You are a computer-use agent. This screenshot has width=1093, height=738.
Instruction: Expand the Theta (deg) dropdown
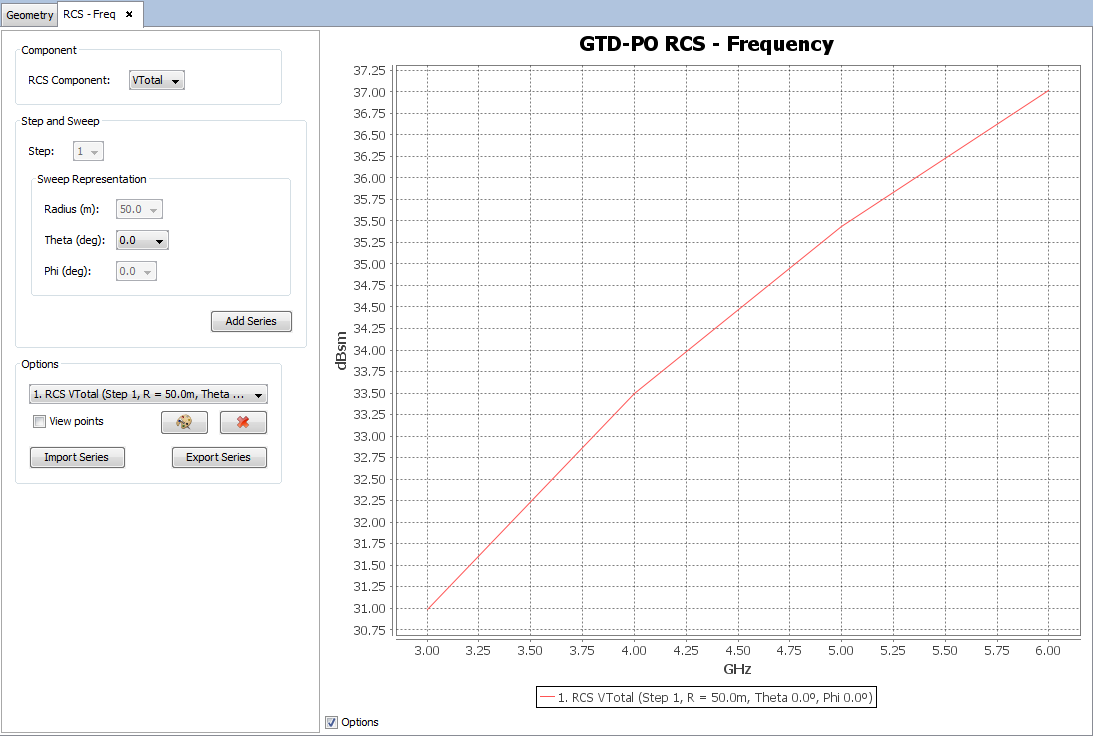click(142, 240)
